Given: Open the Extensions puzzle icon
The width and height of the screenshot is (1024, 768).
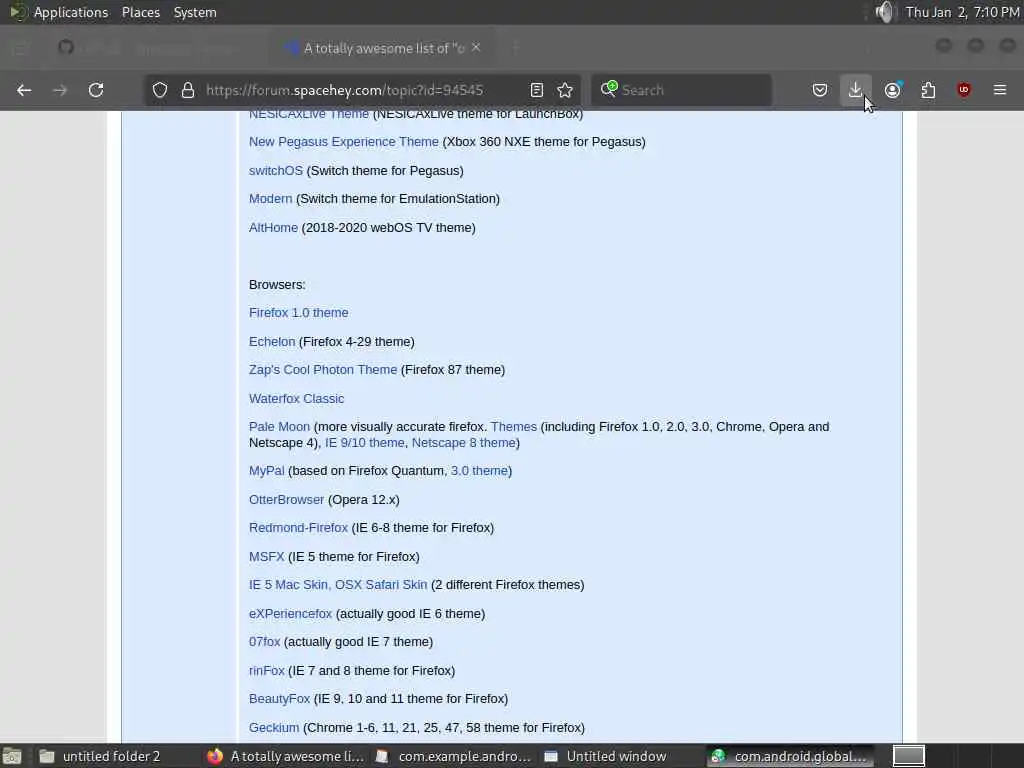Looking at the screenshot, I should (929, 90).
